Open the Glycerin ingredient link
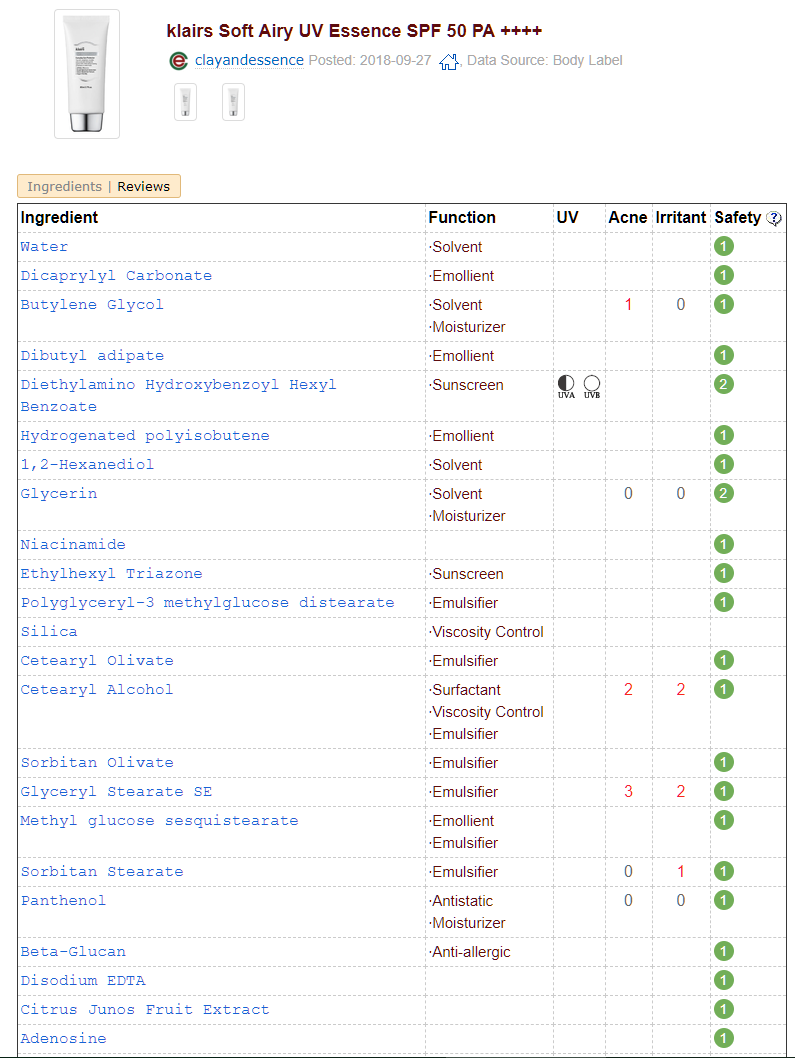795x1058 pixels. [59, 495]
